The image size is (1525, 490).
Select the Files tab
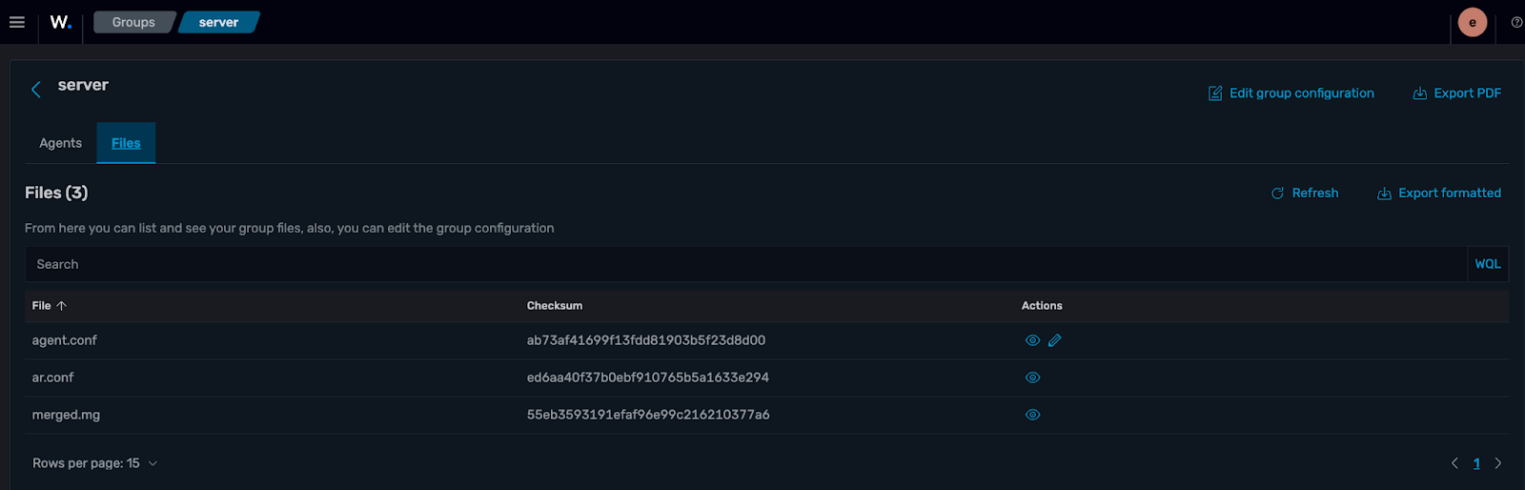tap(126, 143)
